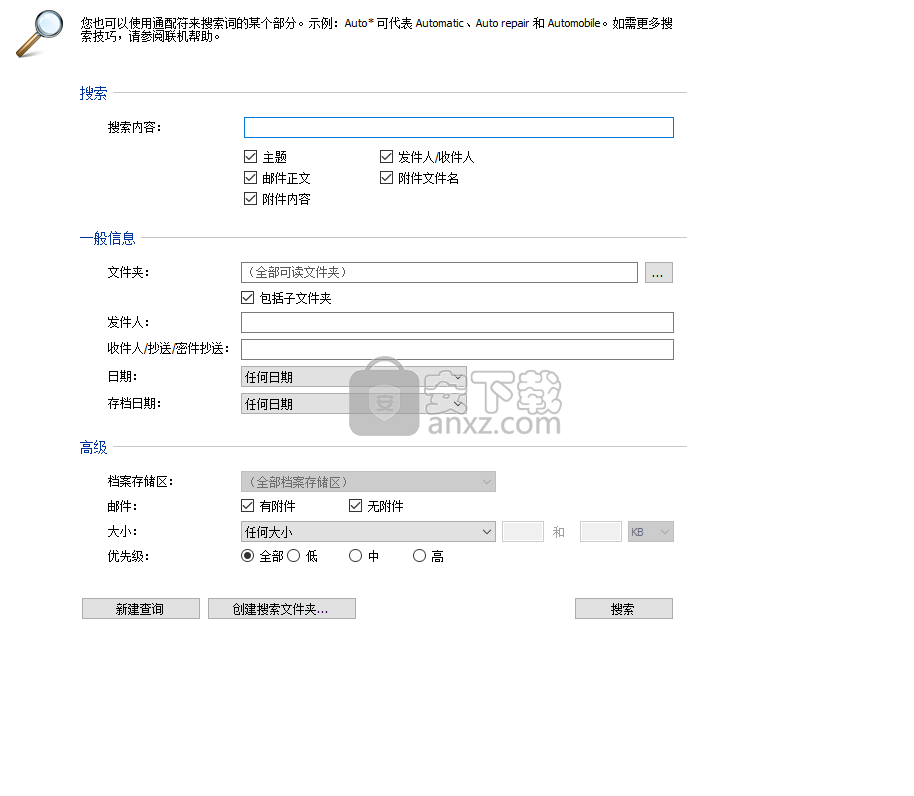
Task: Open the 大小 dropdown showing 任何大小
Action: tap(368, 531)
